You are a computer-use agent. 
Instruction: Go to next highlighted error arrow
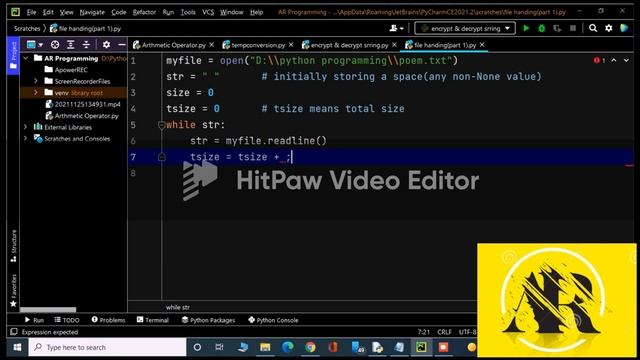point(626,60)
